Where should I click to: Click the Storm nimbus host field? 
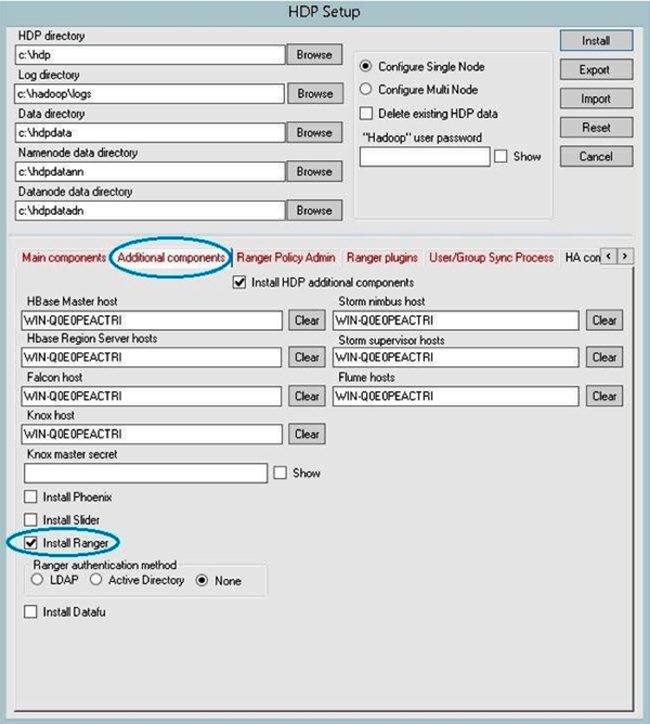point(456,320)
